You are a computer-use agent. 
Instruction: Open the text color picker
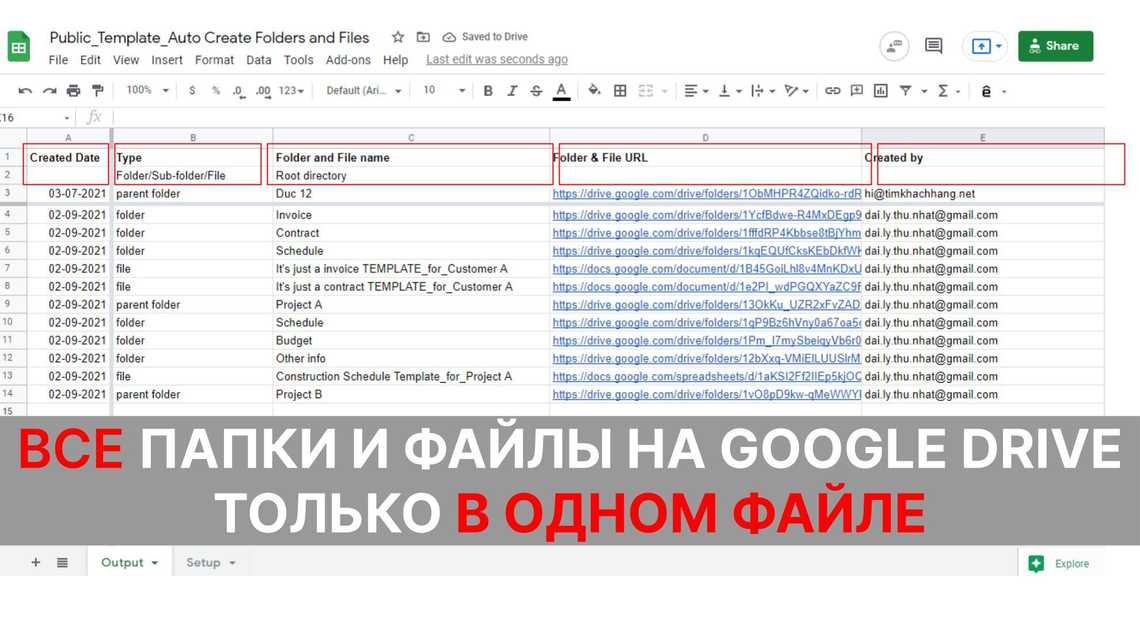561,91
